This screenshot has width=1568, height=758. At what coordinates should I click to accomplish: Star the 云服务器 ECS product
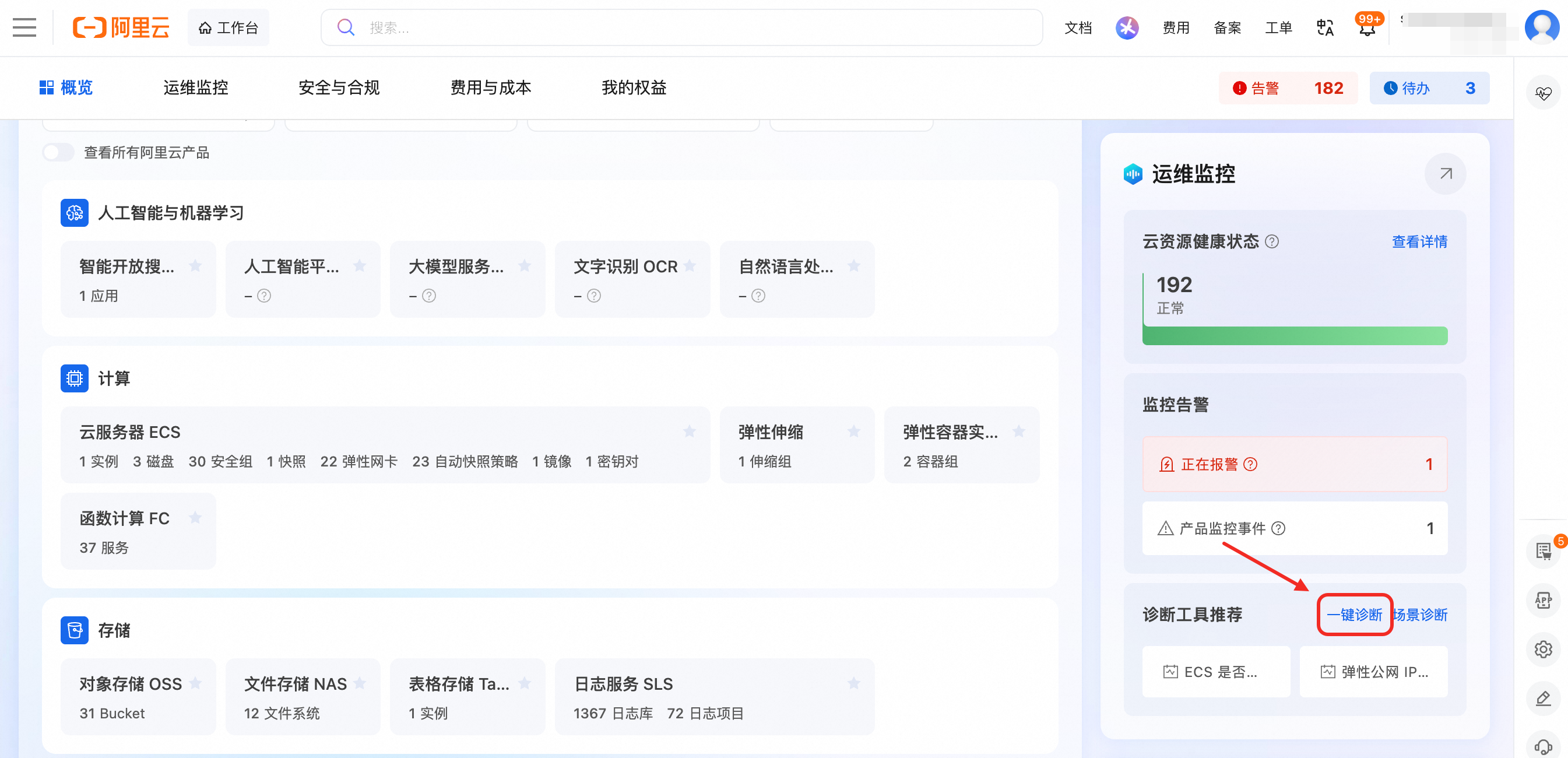click(689, 431)
